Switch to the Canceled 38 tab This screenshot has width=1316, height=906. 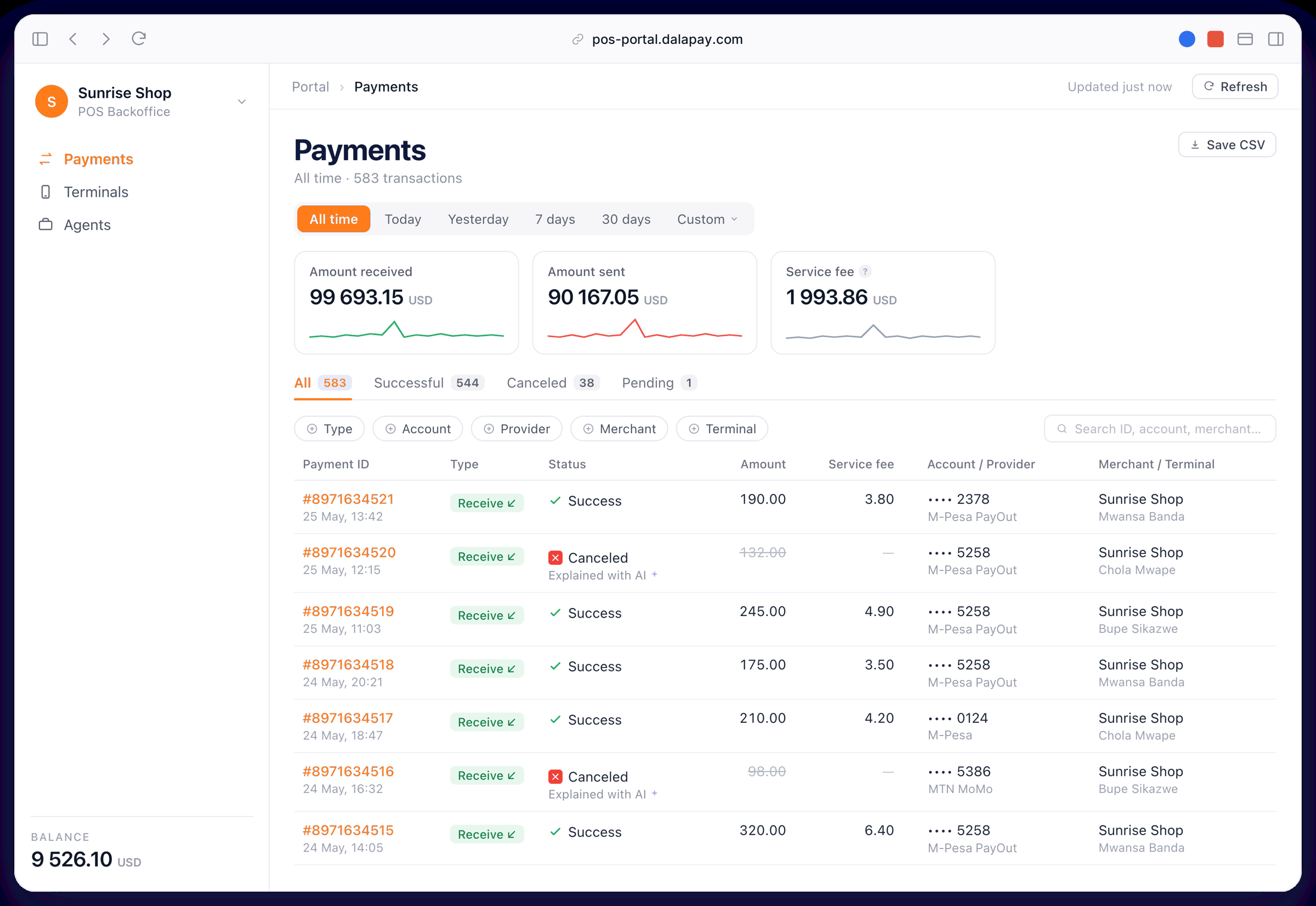pos(553,383)
